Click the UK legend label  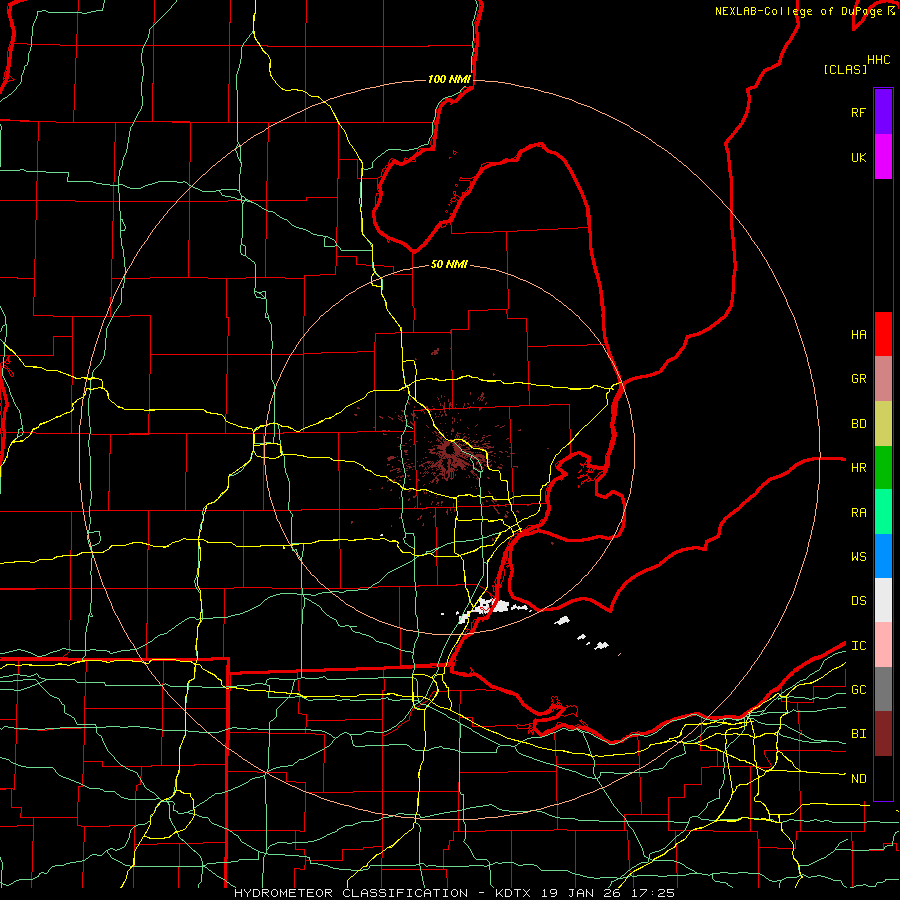[x=858, y=157]
